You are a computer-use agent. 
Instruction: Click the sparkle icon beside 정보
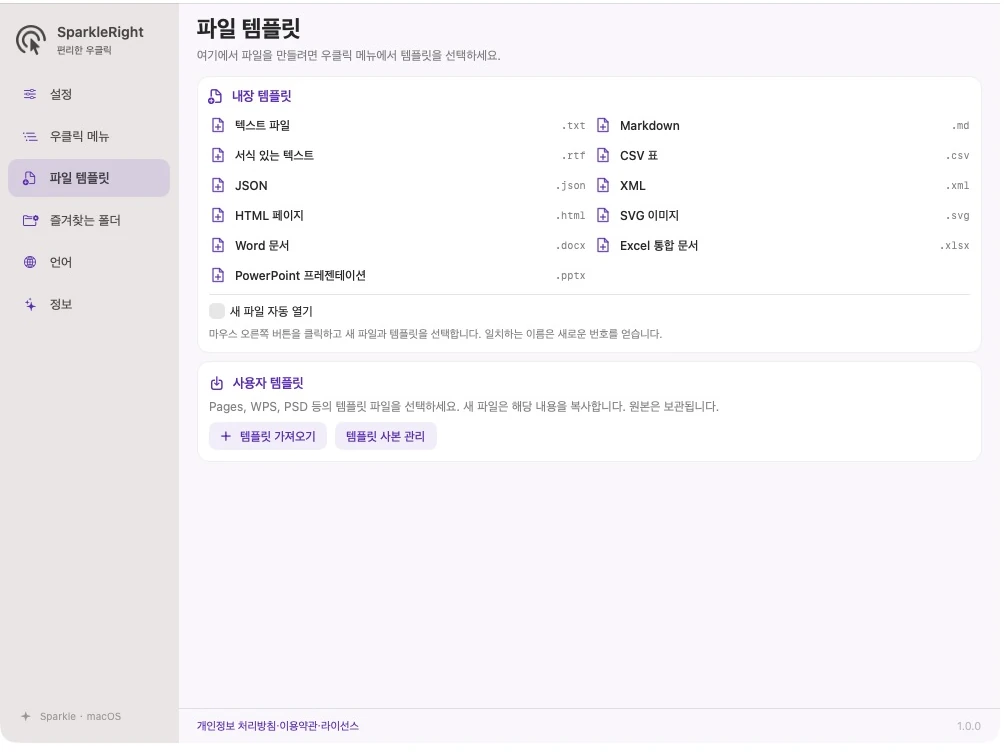coord(30,304)
